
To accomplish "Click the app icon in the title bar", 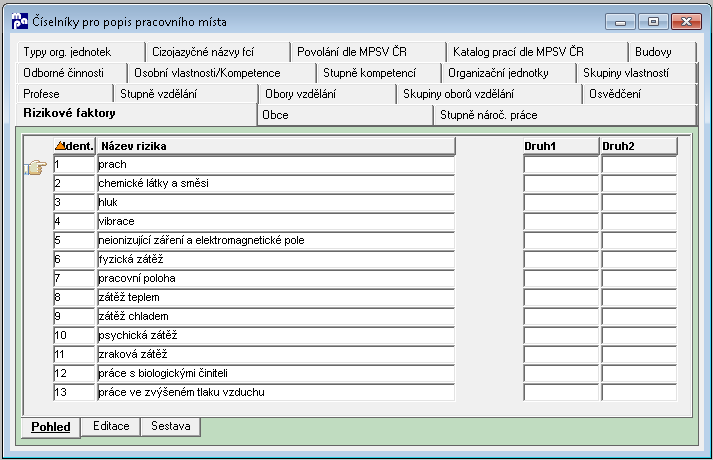I will (20, 21).
